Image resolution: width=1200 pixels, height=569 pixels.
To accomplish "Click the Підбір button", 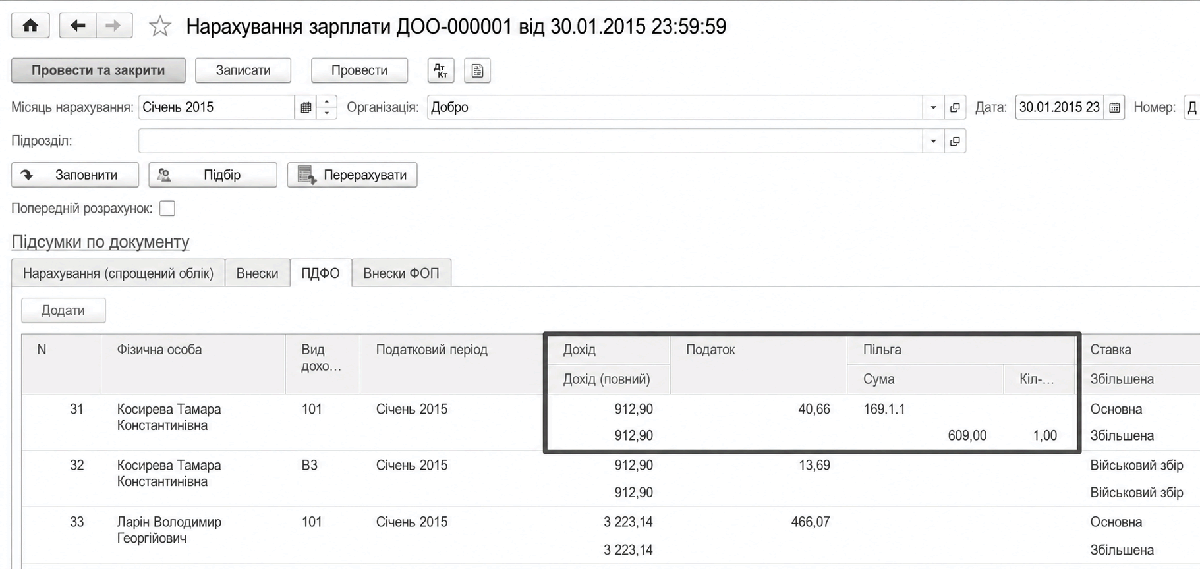I will pyautogui.click(x=212, y=174).
